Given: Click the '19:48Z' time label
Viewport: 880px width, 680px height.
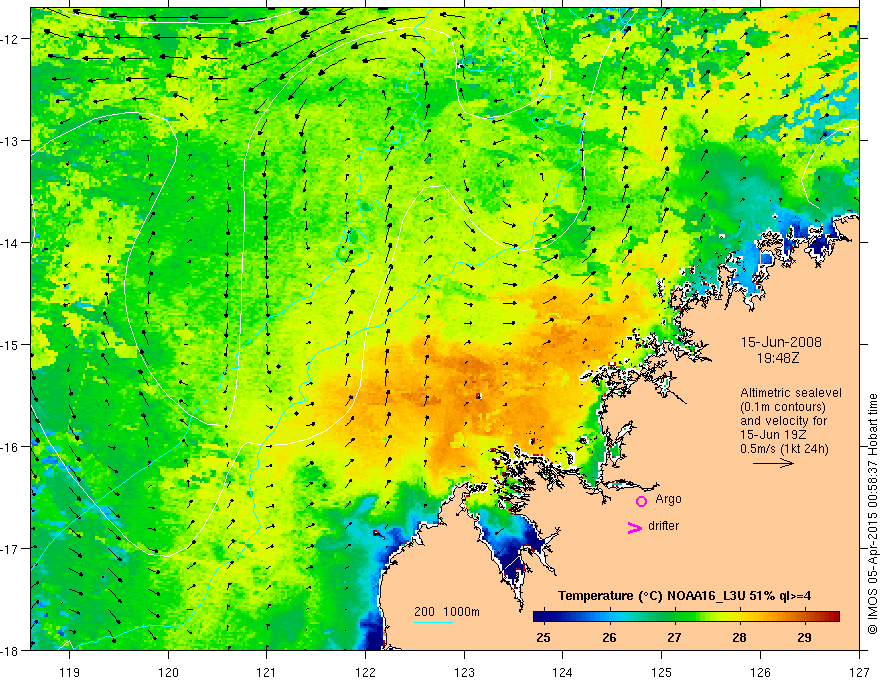Looking at the screenshot, I should click(778, 358).
